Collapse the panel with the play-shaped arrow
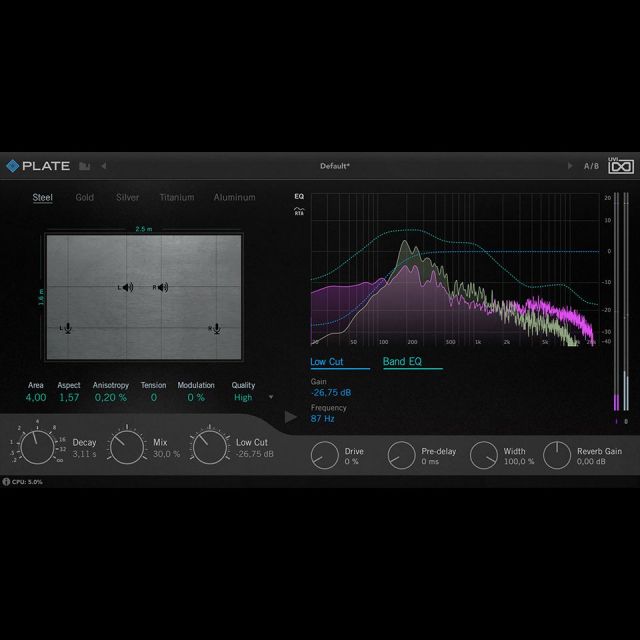Viewport: 640px width, 640px height. pyautogui.click(x=291, y=417)
